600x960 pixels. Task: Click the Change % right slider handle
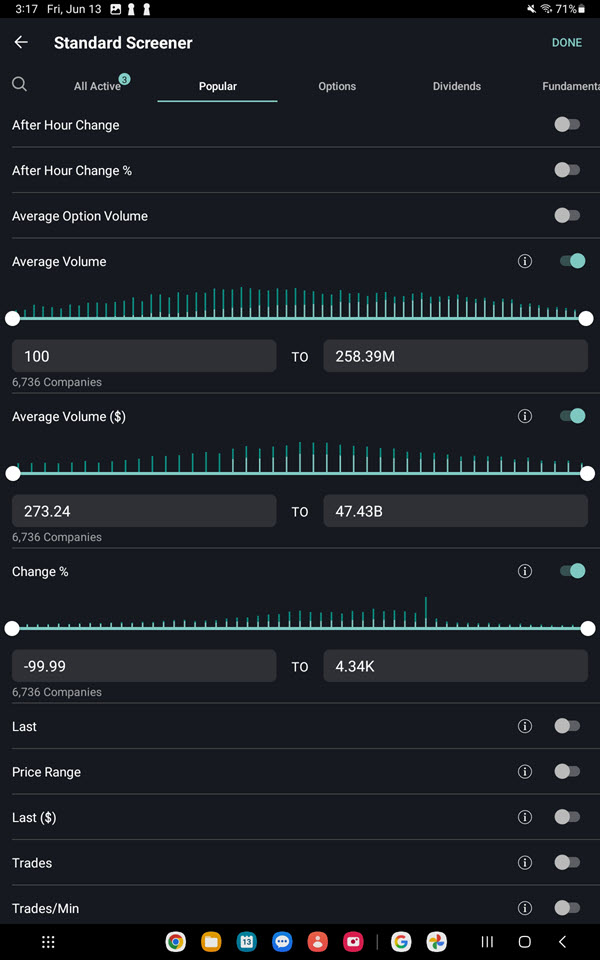coord(588,628)
